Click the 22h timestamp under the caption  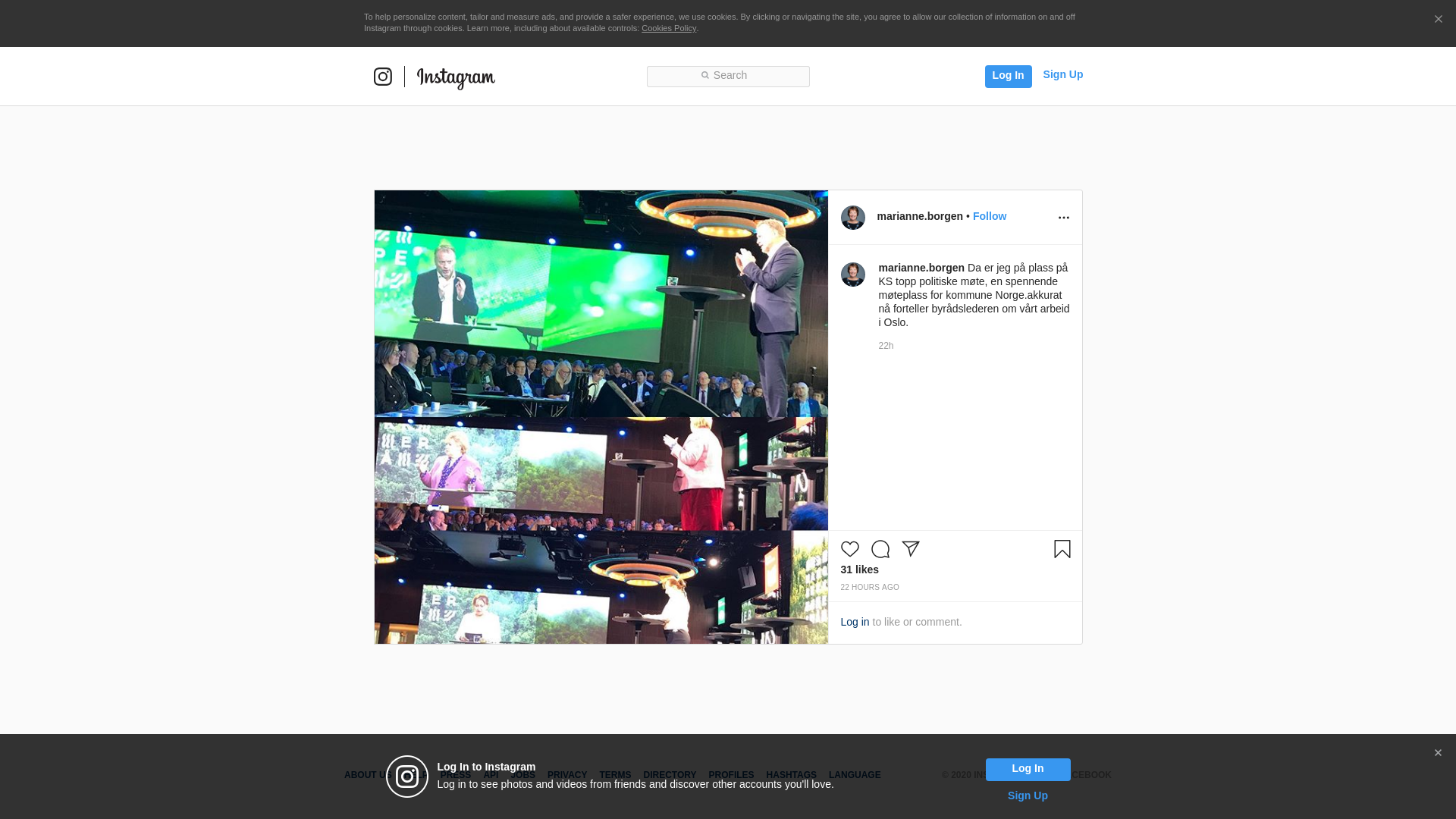pyautogui.click(x=886, y=346)
